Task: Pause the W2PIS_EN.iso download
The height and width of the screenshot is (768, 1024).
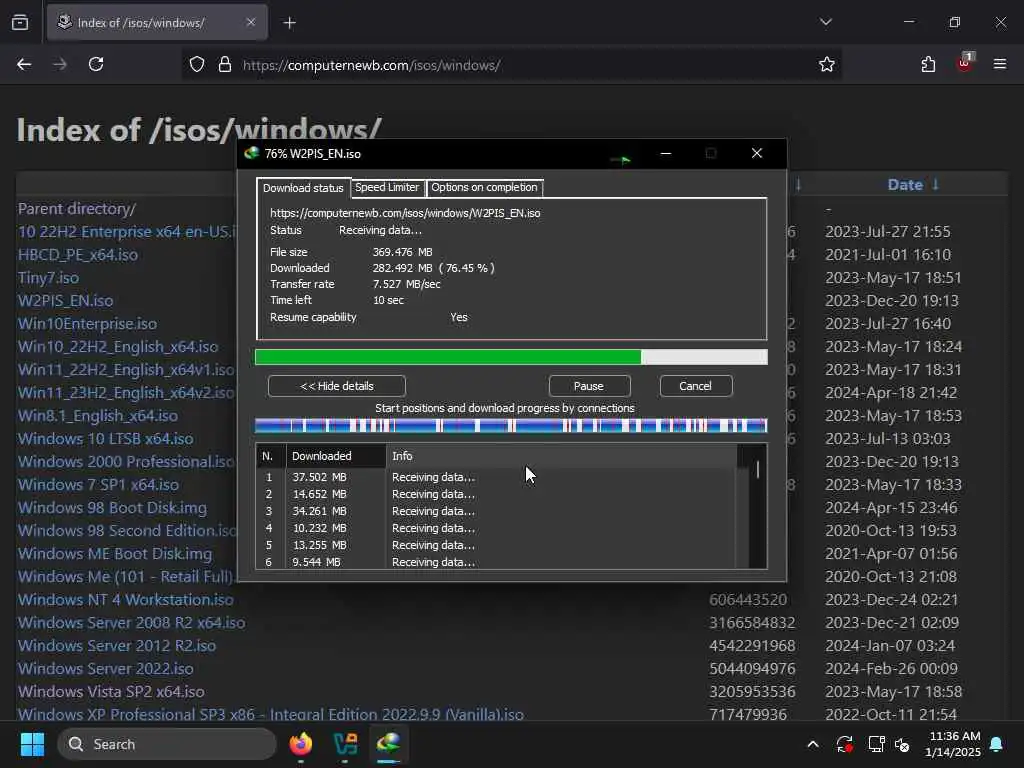Action: click(589, 386)
